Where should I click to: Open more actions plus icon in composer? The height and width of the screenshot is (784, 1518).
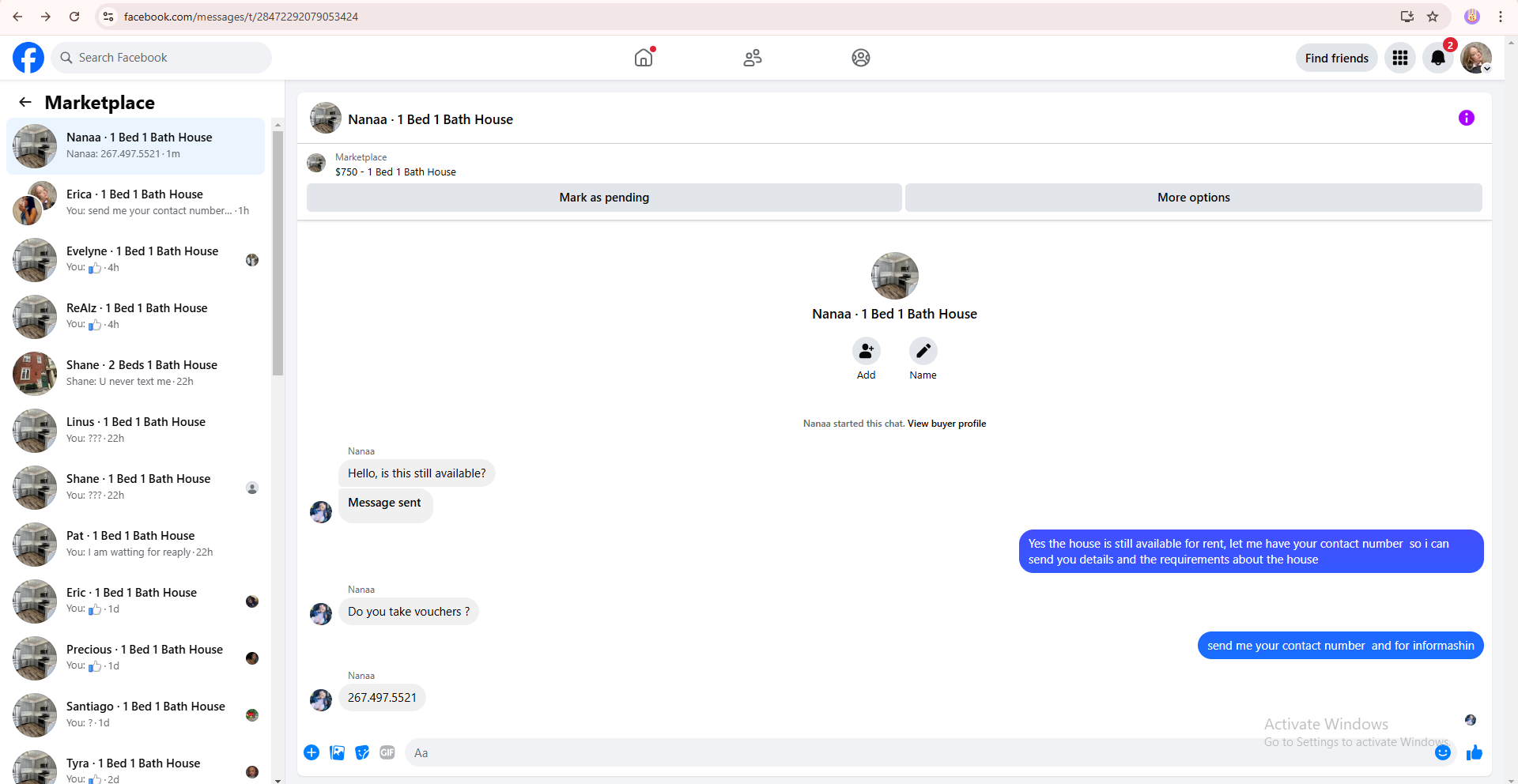[x=312, y=752]
